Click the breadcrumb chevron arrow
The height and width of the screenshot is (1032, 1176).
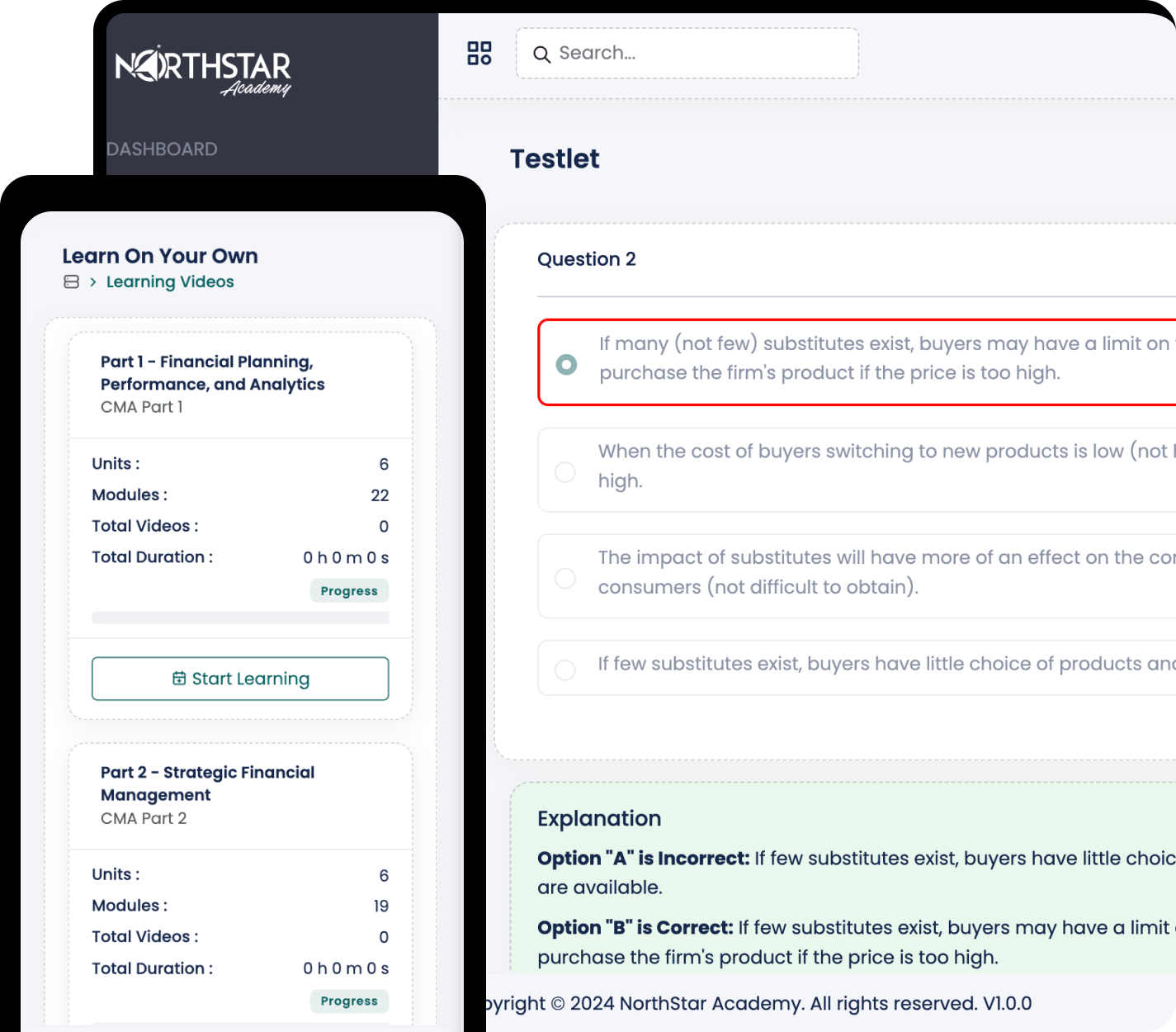[93, 282]
